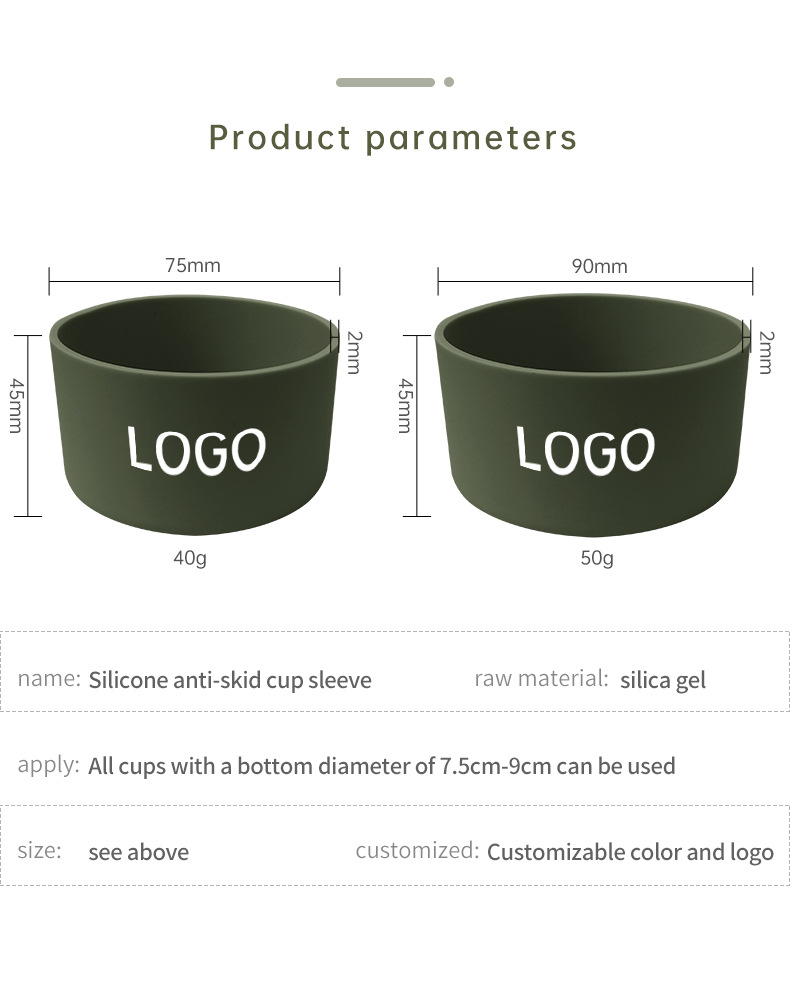
Task: Click the "silica gel" raw material value
Action: click(662, 680)
